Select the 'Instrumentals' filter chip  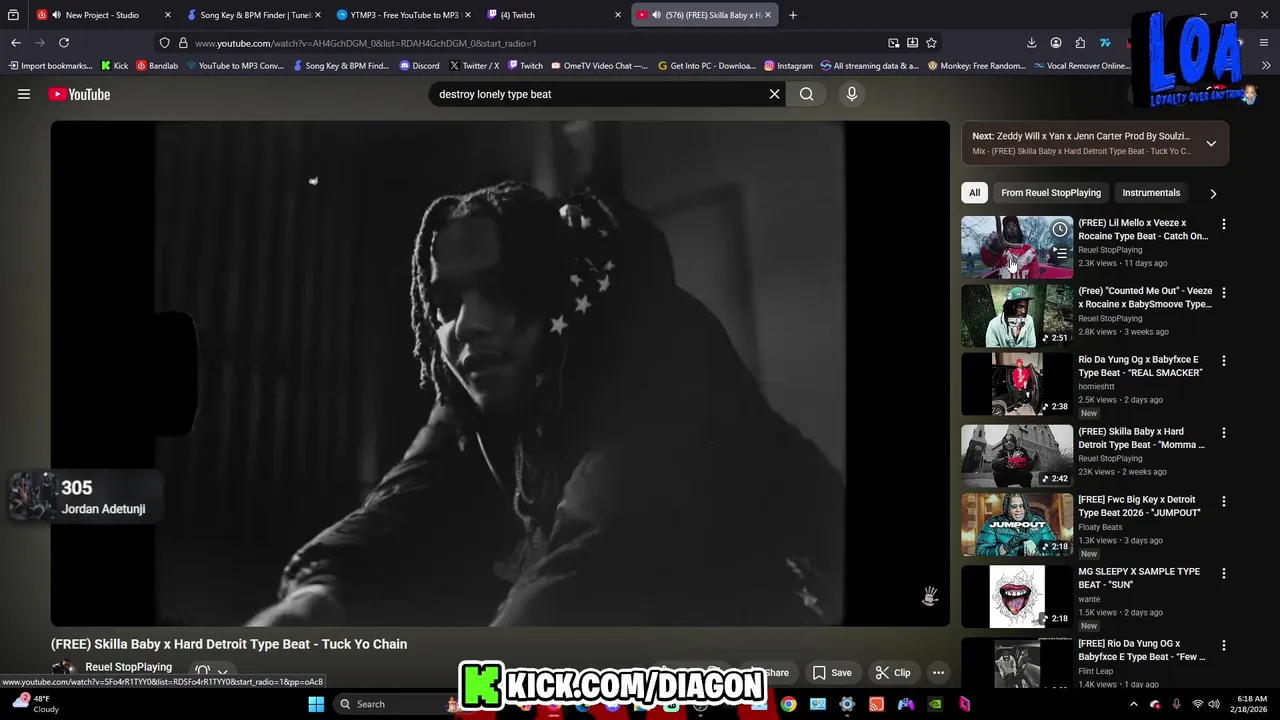coord(1151,193)
